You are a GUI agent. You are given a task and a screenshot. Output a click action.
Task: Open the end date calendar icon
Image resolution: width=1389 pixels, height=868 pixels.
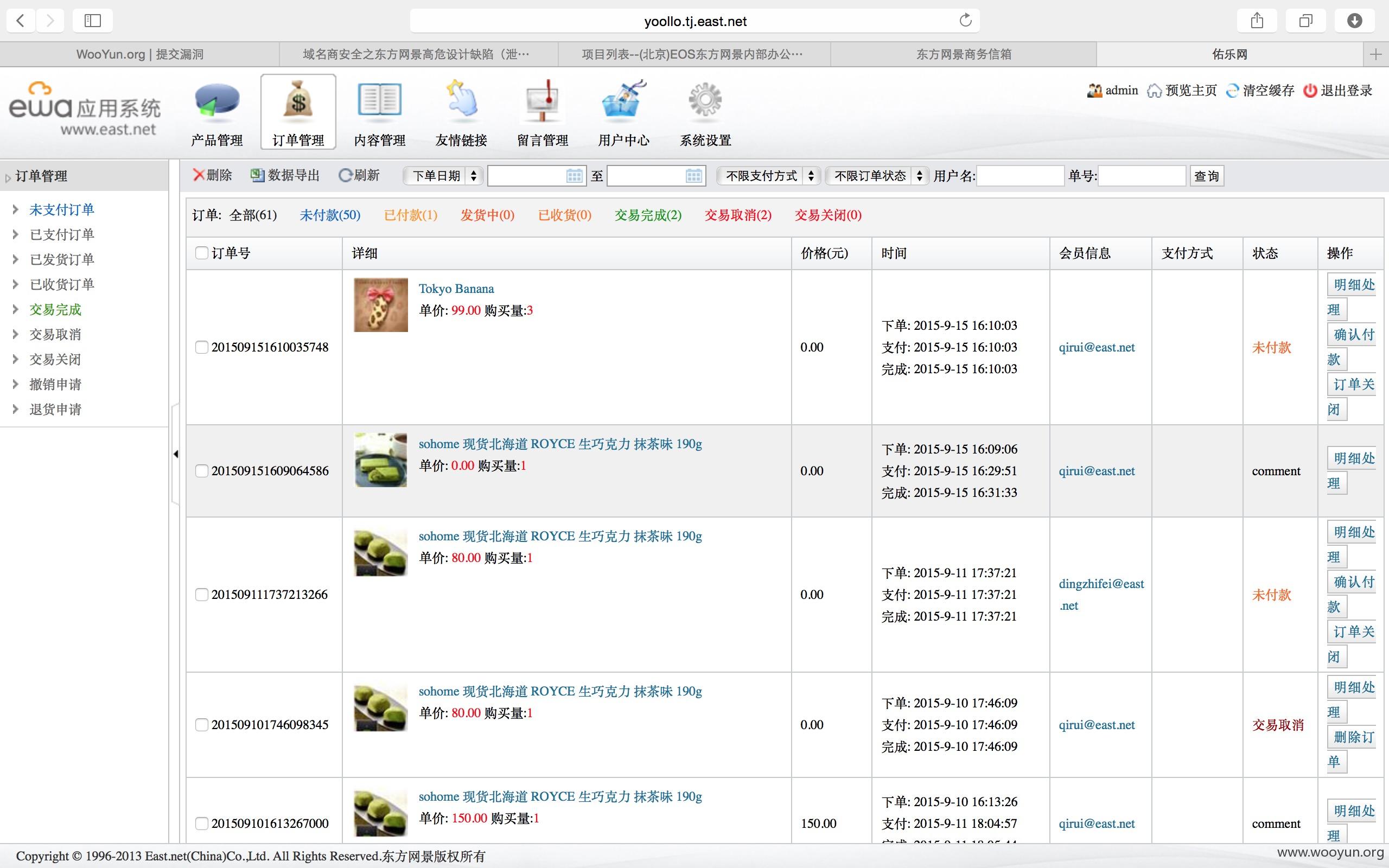[x=693, y=176]
